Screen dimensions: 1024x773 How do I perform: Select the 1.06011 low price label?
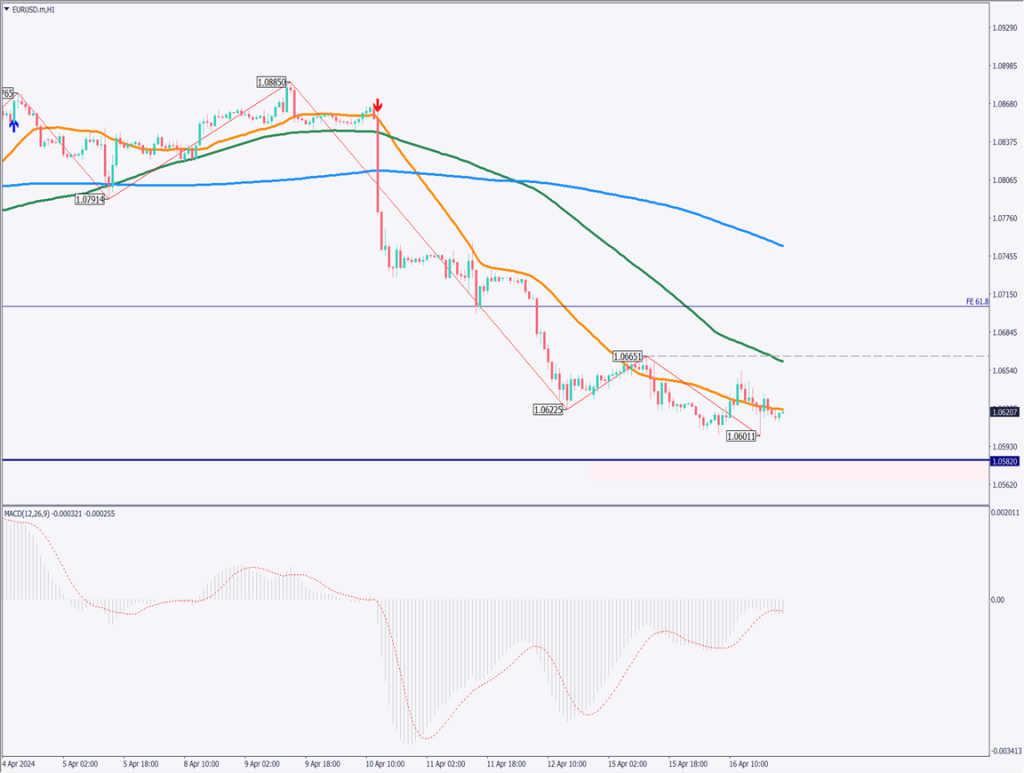(x=743, y=435)
